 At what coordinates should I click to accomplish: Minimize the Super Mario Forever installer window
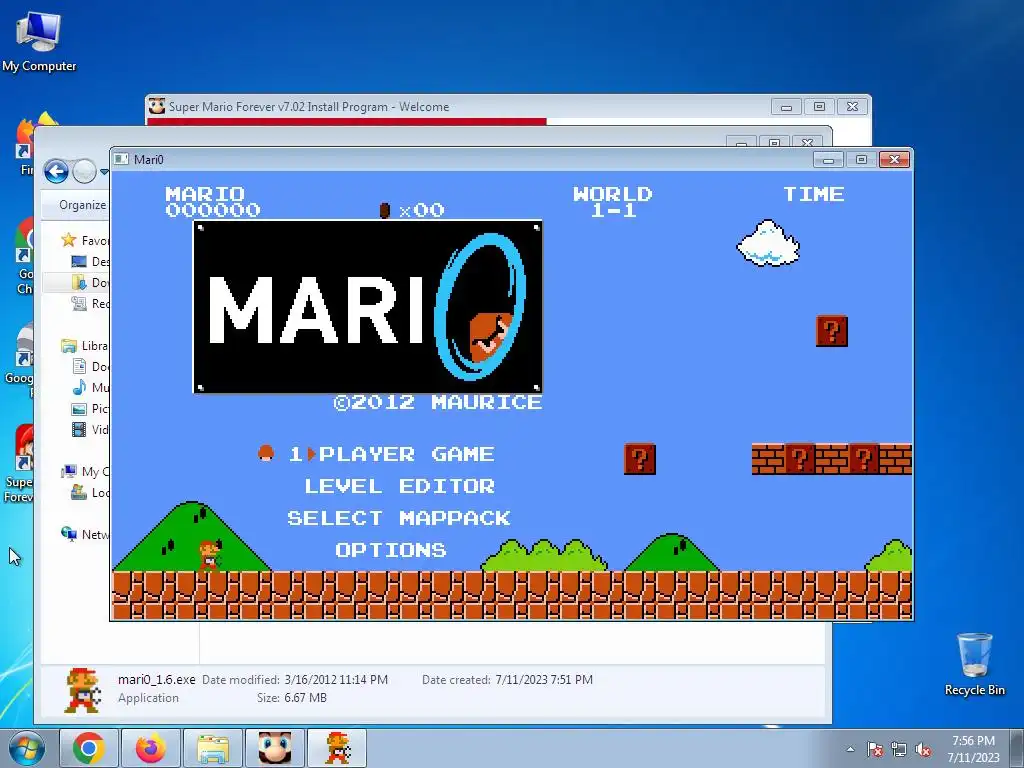pyautogui.click(x=786, y=106)
